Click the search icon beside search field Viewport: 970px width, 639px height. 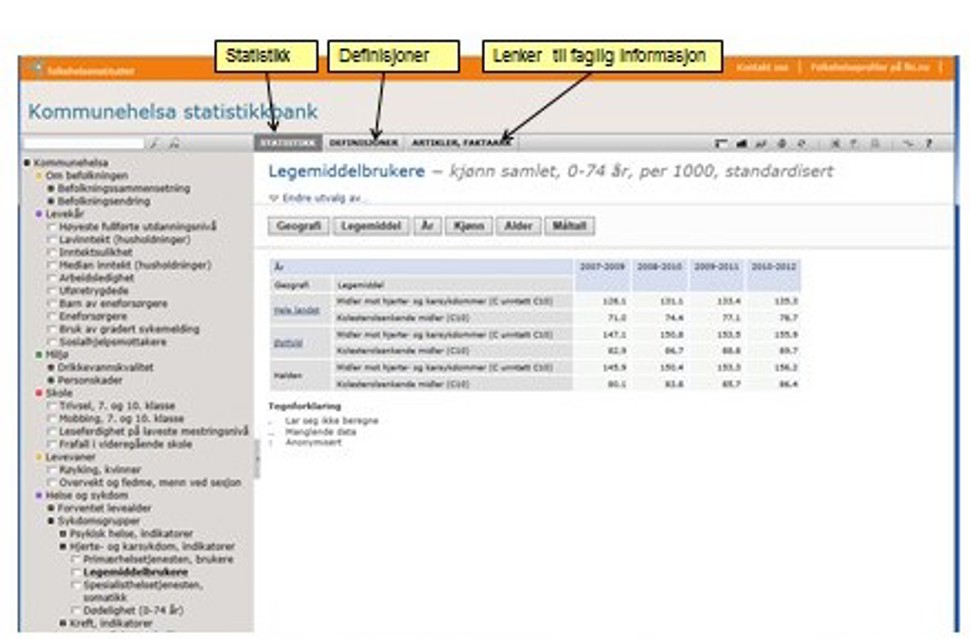(155, 144)
